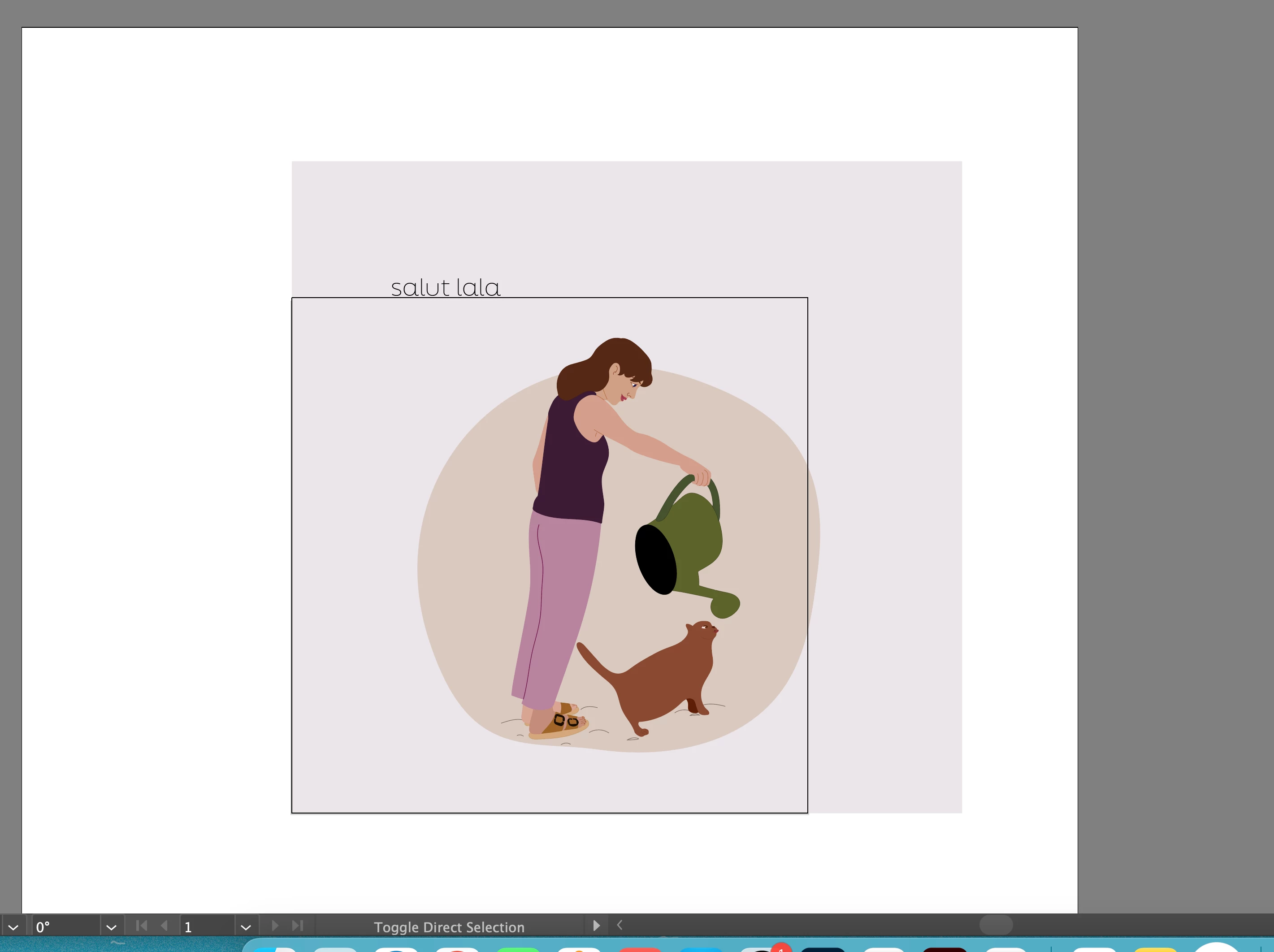Select the 'salut lala' text object

click(x=445, y=288)
